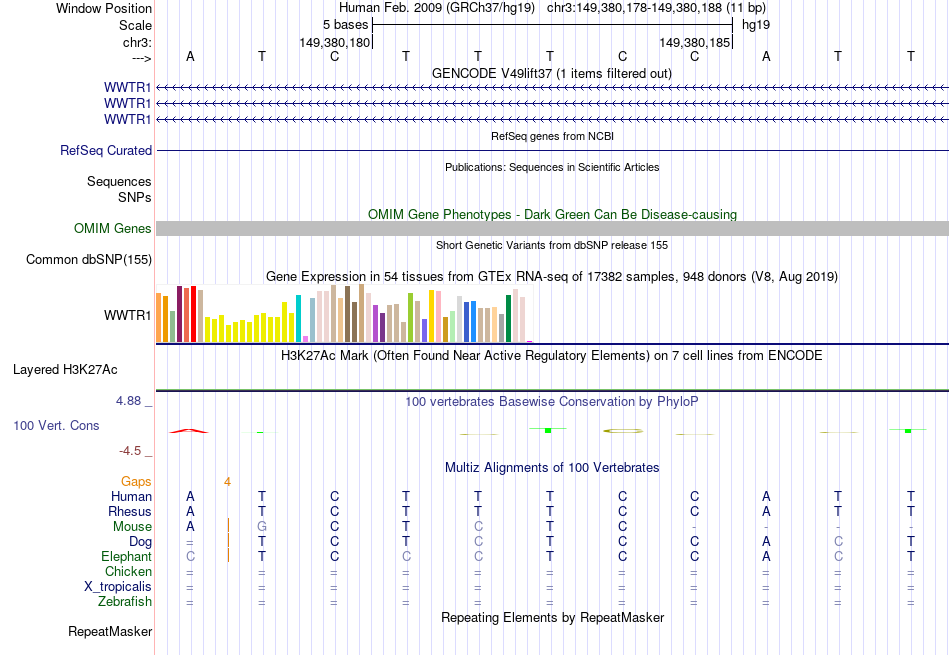Click the SNPs track label
Viewport: 950px width, 655px height.
tap(135, 198)
